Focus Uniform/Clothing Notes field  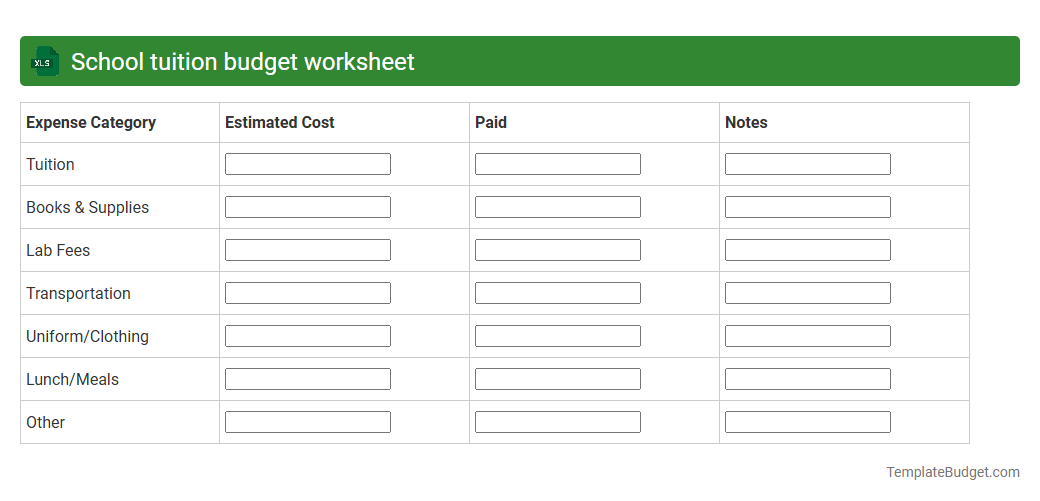pyautogui.click(x=808, y=336)
